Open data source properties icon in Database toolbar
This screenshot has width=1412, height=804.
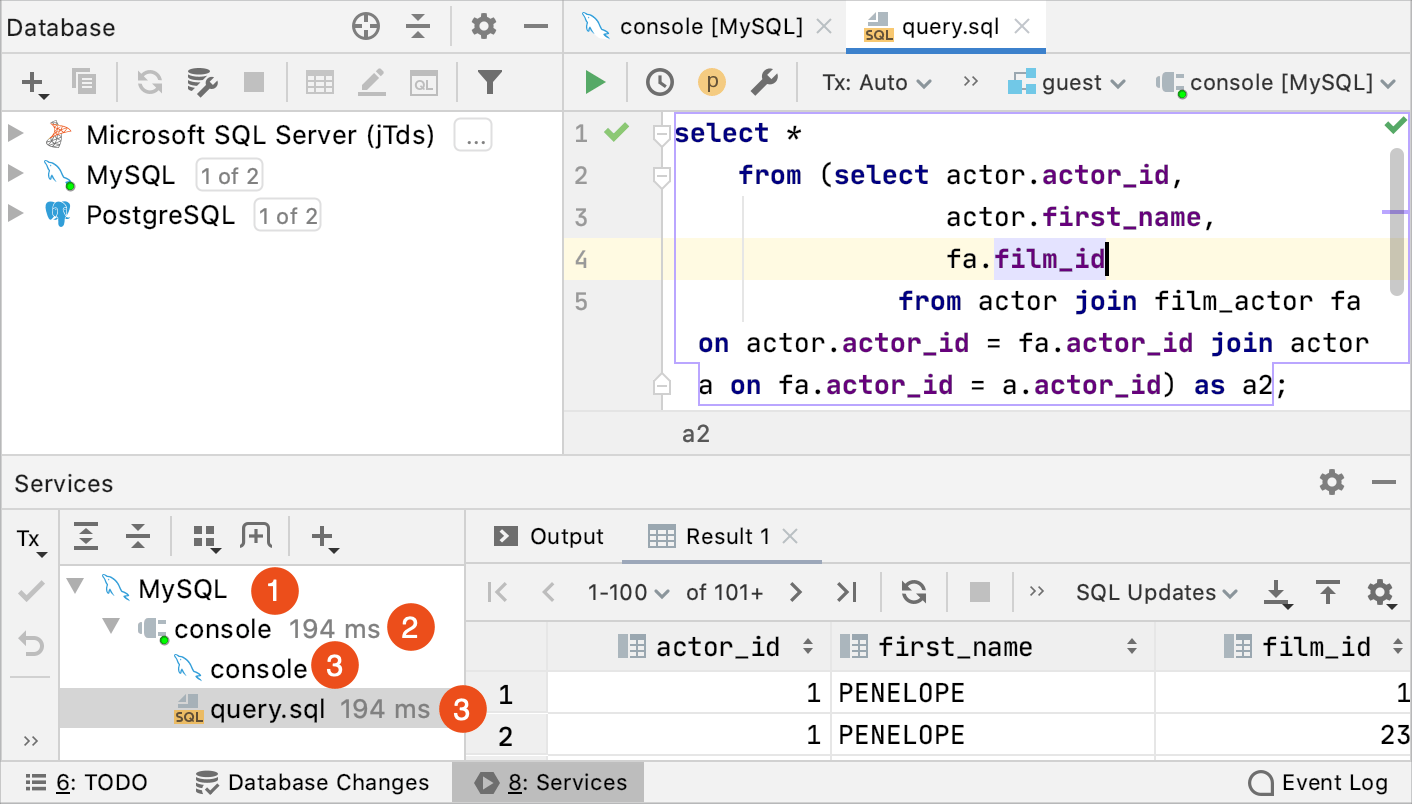[x=203, y=82]
